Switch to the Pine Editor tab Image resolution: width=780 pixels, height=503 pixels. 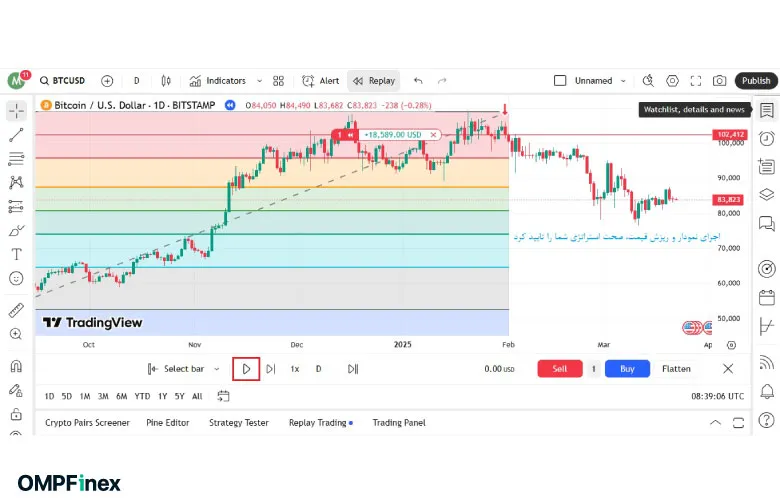[169, 423]
